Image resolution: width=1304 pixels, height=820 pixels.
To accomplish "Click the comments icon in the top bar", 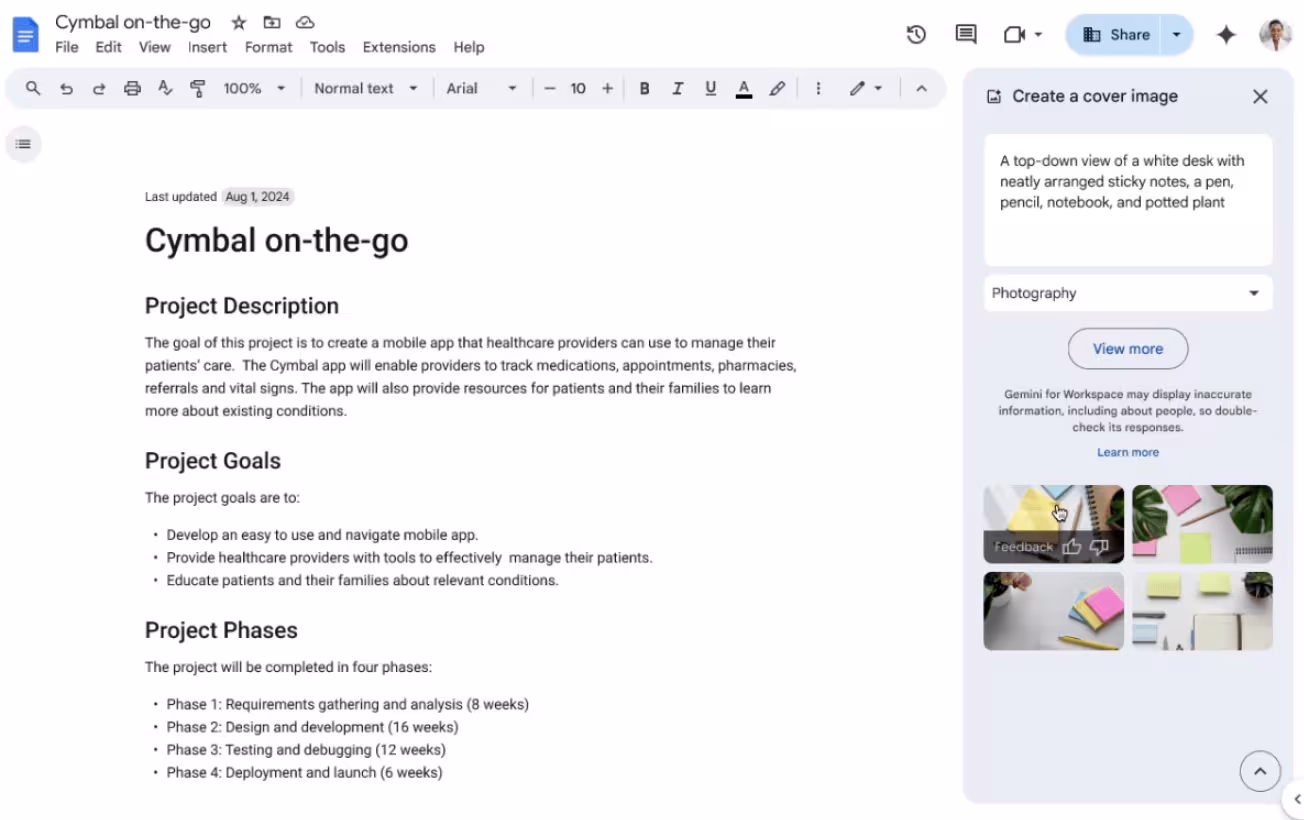I will coord(964,34).
